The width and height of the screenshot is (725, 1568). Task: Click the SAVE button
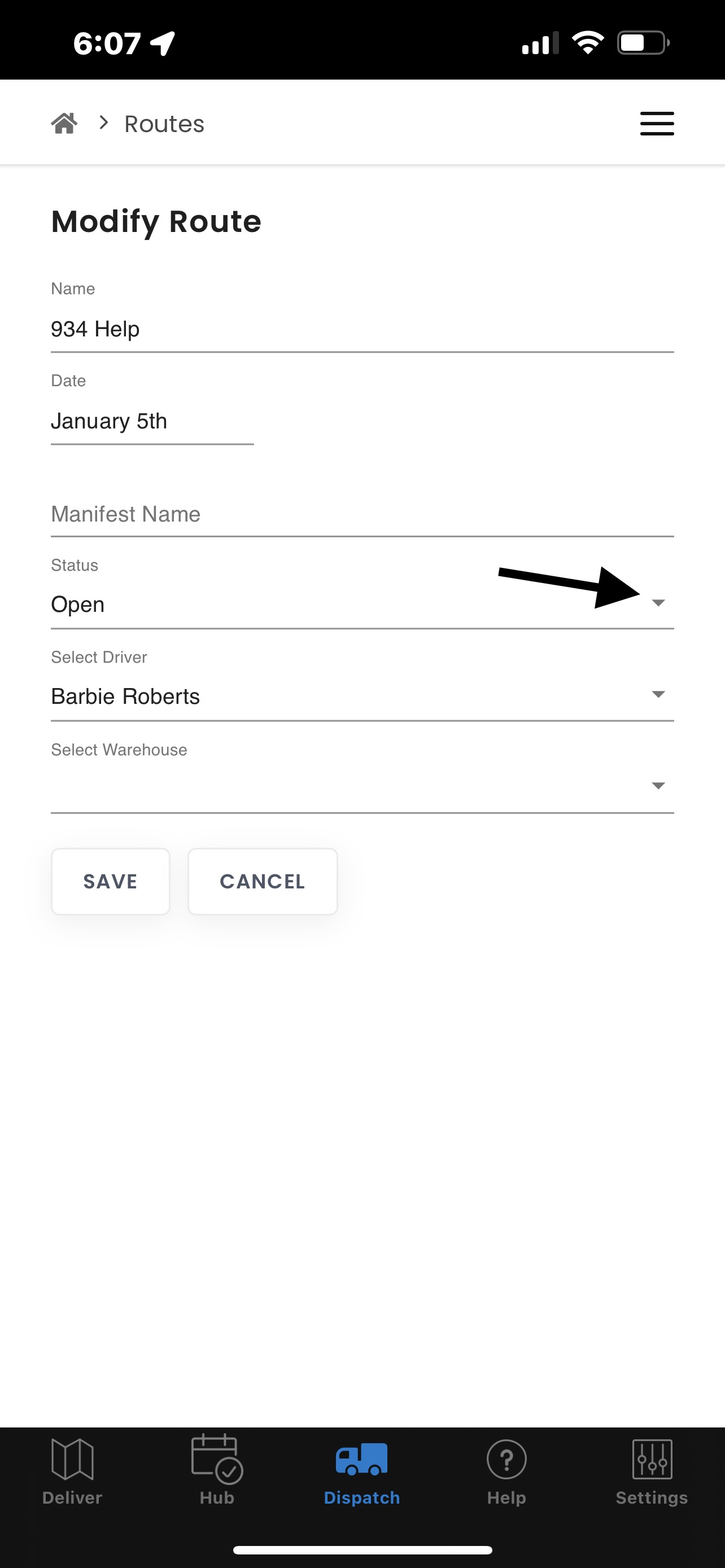(x=110, y=882)
